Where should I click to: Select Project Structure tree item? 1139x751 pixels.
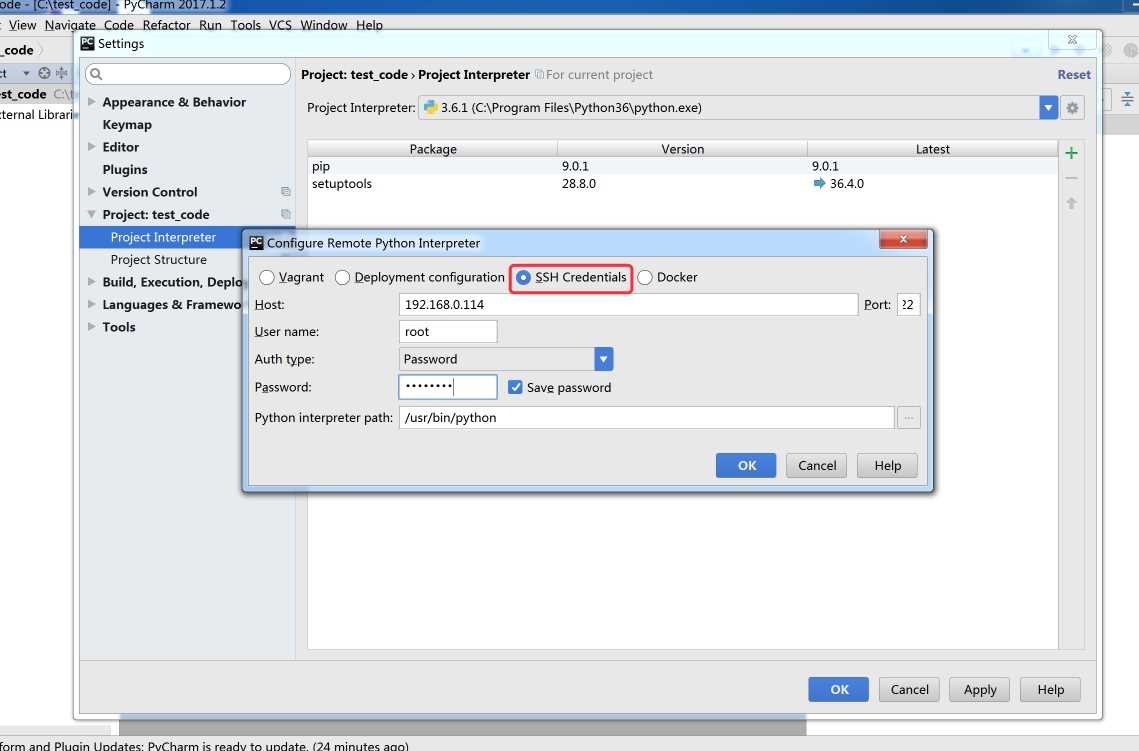pyautogui.click(x=158, y=259)
